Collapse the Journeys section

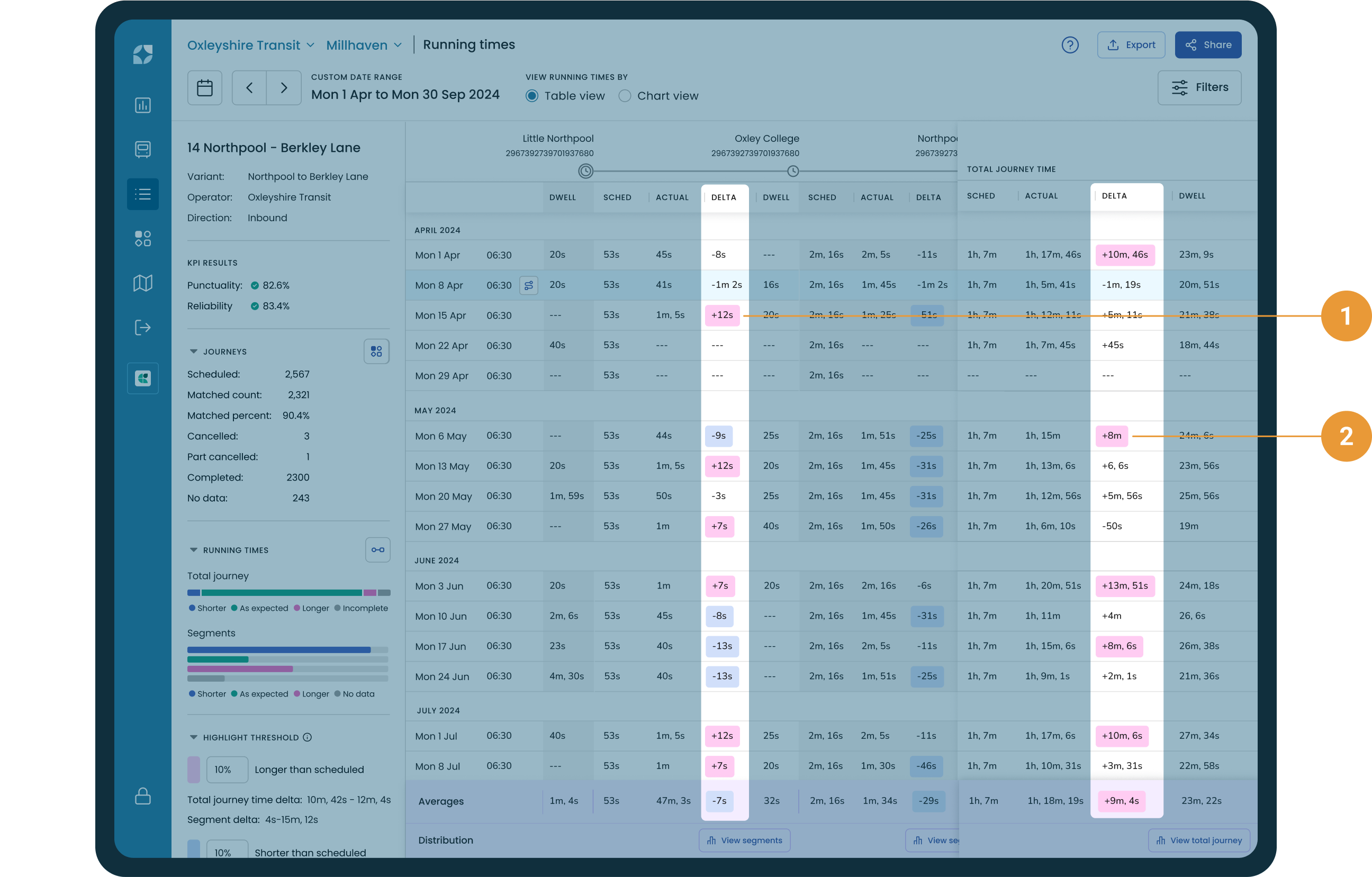pos(193,351)
